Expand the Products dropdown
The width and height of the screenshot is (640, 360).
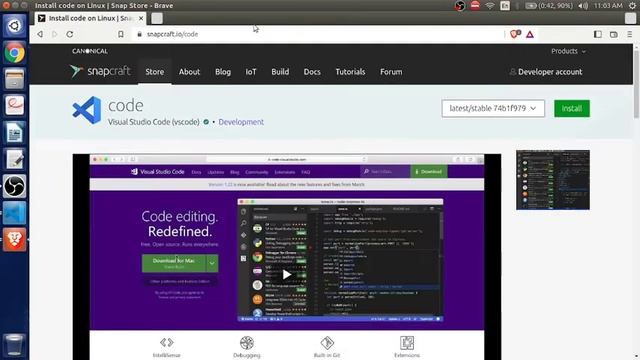point(568,51)
